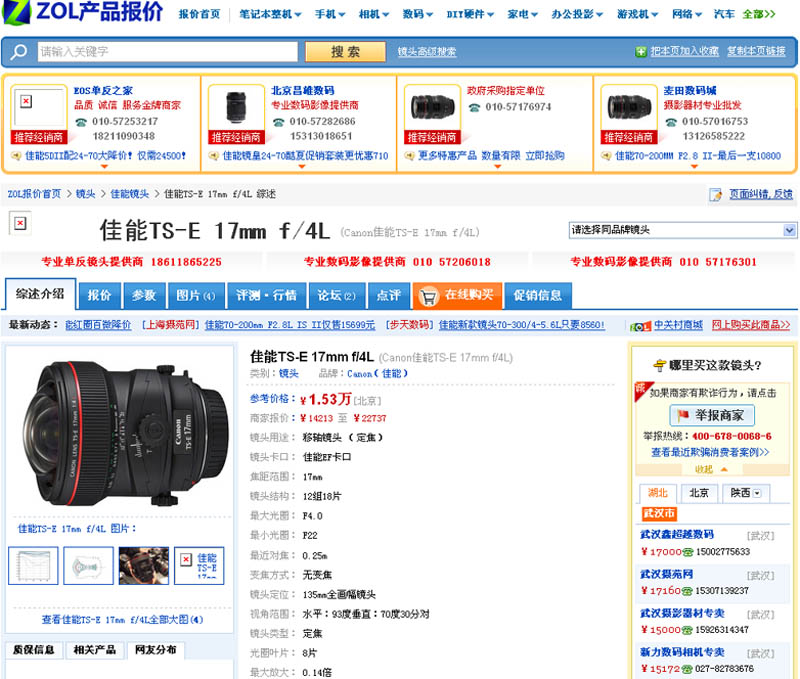This screenshot has width=800, height=679.
Task: Click 查看佳能TS-E 17mm f/4L全部大图 link
Action: [x=122, y=620]
